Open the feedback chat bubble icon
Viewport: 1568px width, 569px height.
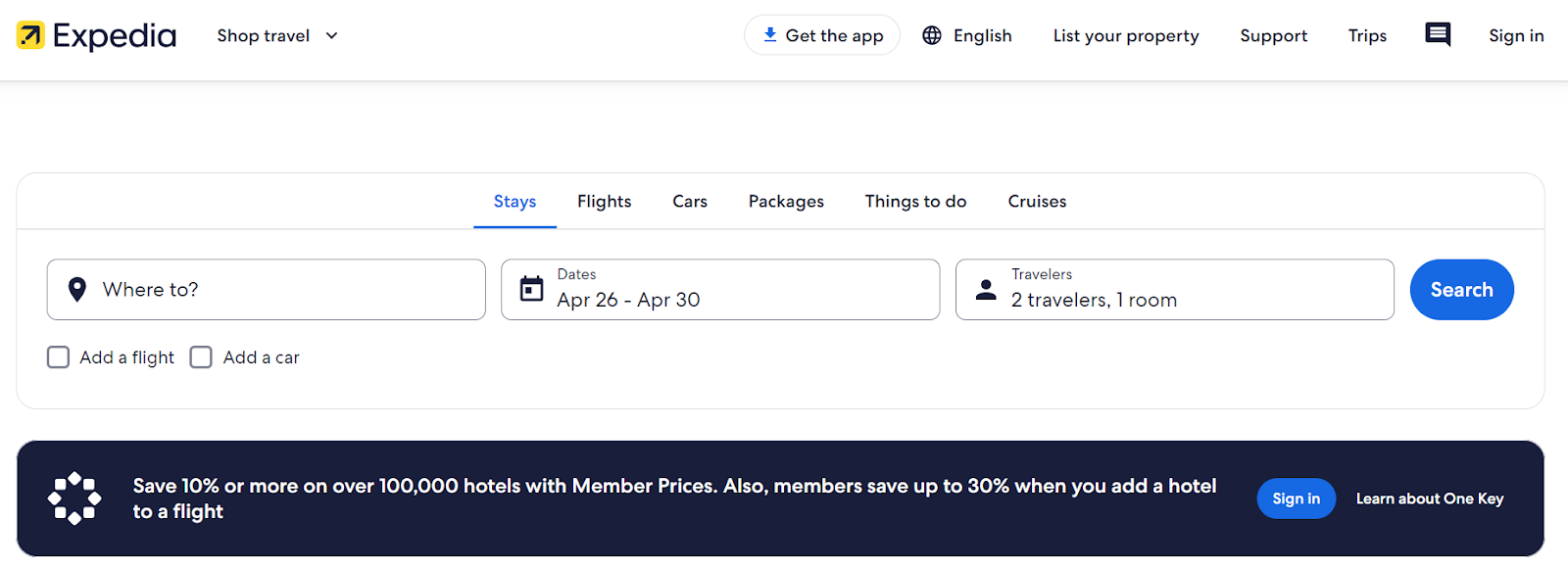click(x=1436, y=34)
